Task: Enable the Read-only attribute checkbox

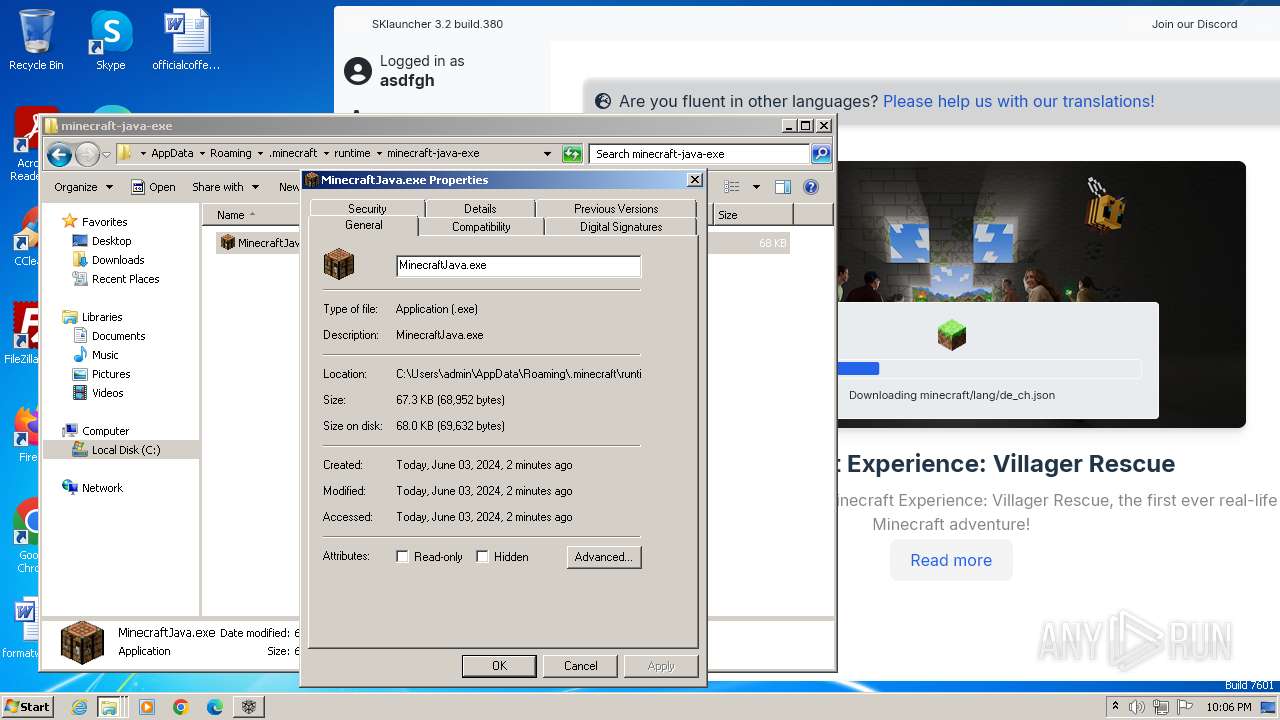Action: (x=403, y=557)
